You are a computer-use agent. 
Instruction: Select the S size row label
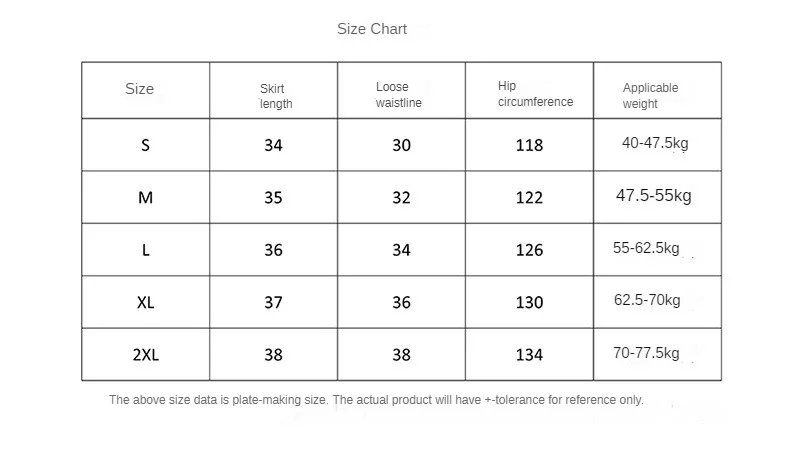(x=146, y=145)
